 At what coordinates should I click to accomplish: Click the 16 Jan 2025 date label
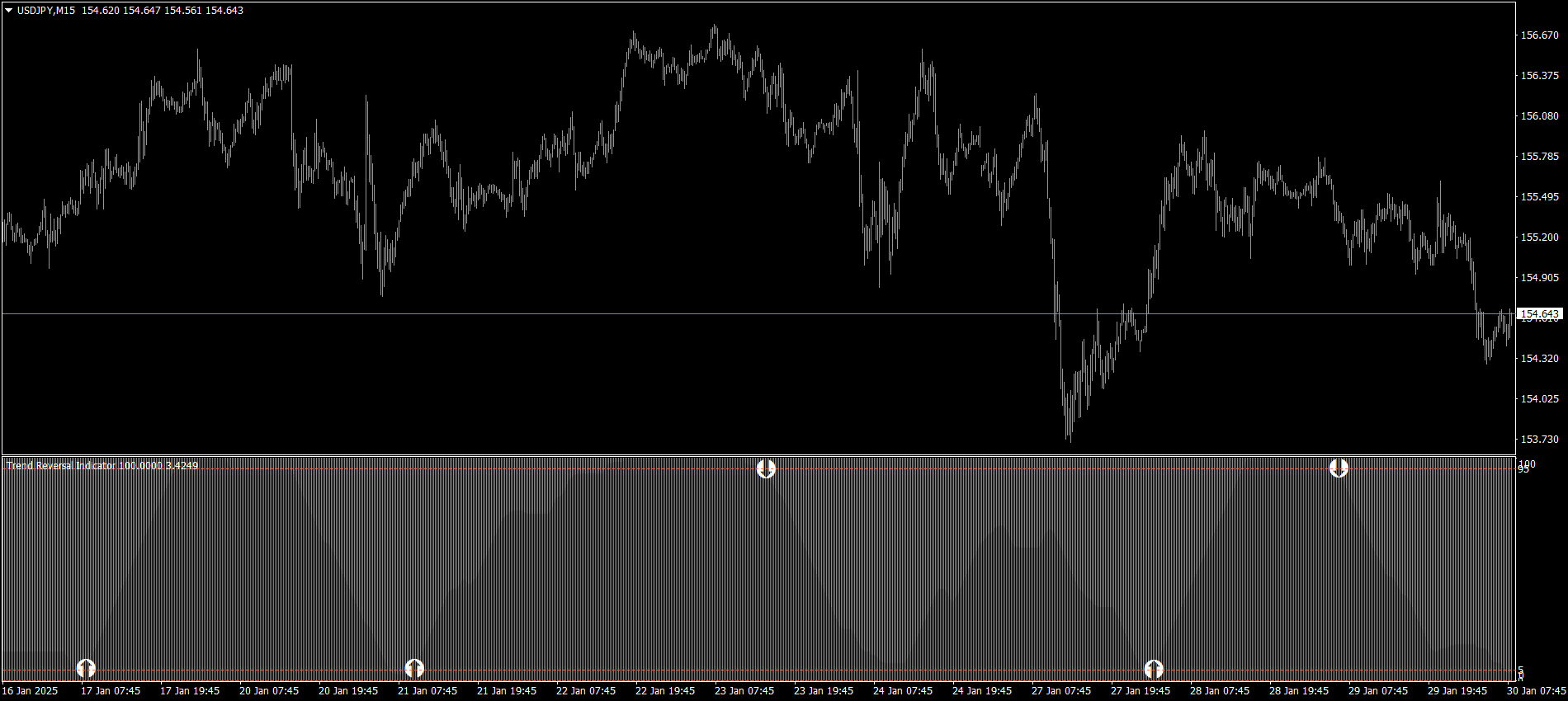(x=31, y=691)
